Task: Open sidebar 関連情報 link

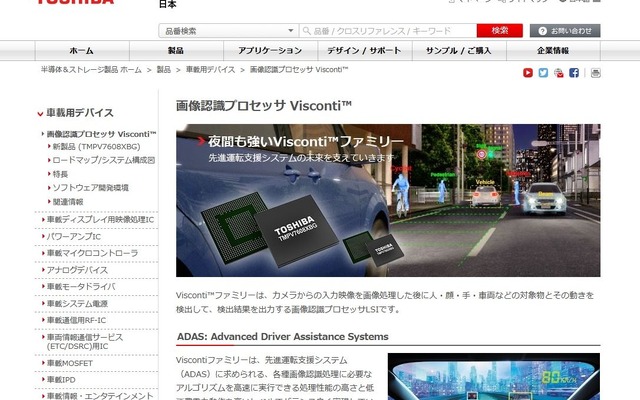Action: 68,202
